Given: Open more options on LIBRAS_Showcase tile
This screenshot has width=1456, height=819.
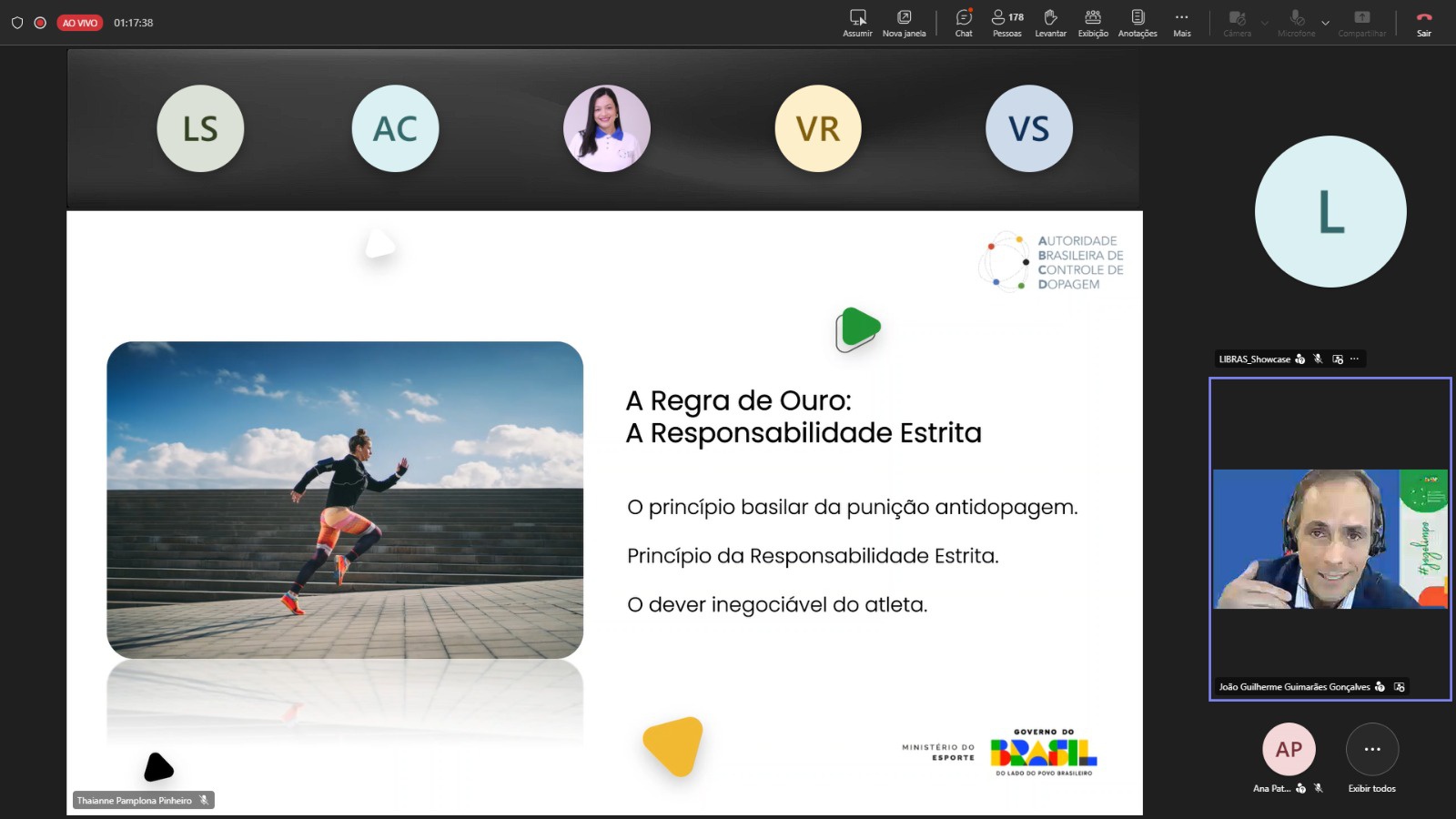Looking at the screenshot, I should [1355, 359].
